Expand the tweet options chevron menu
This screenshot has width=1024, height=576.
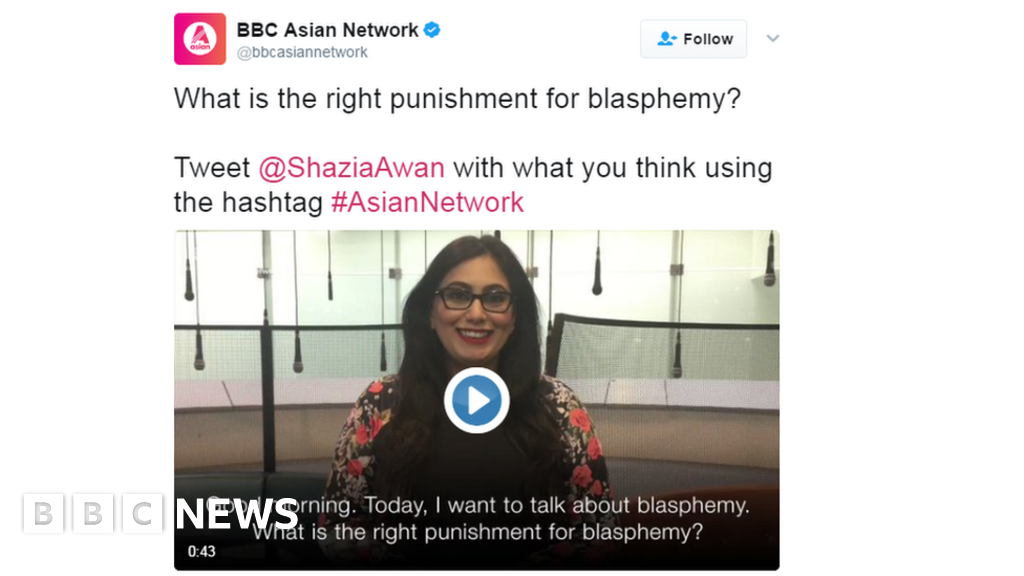[773, 39]
